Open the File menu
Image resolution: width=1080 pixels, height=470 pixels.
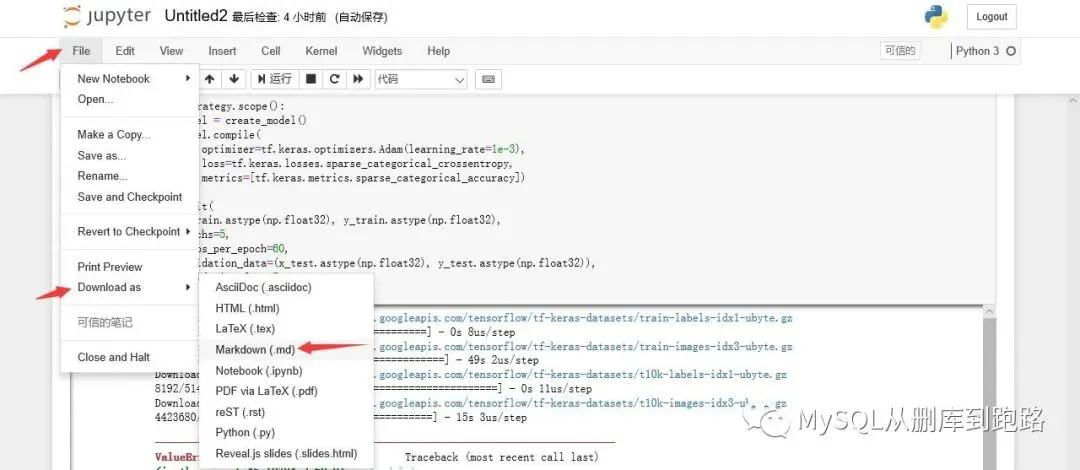(x=81, y=51)
